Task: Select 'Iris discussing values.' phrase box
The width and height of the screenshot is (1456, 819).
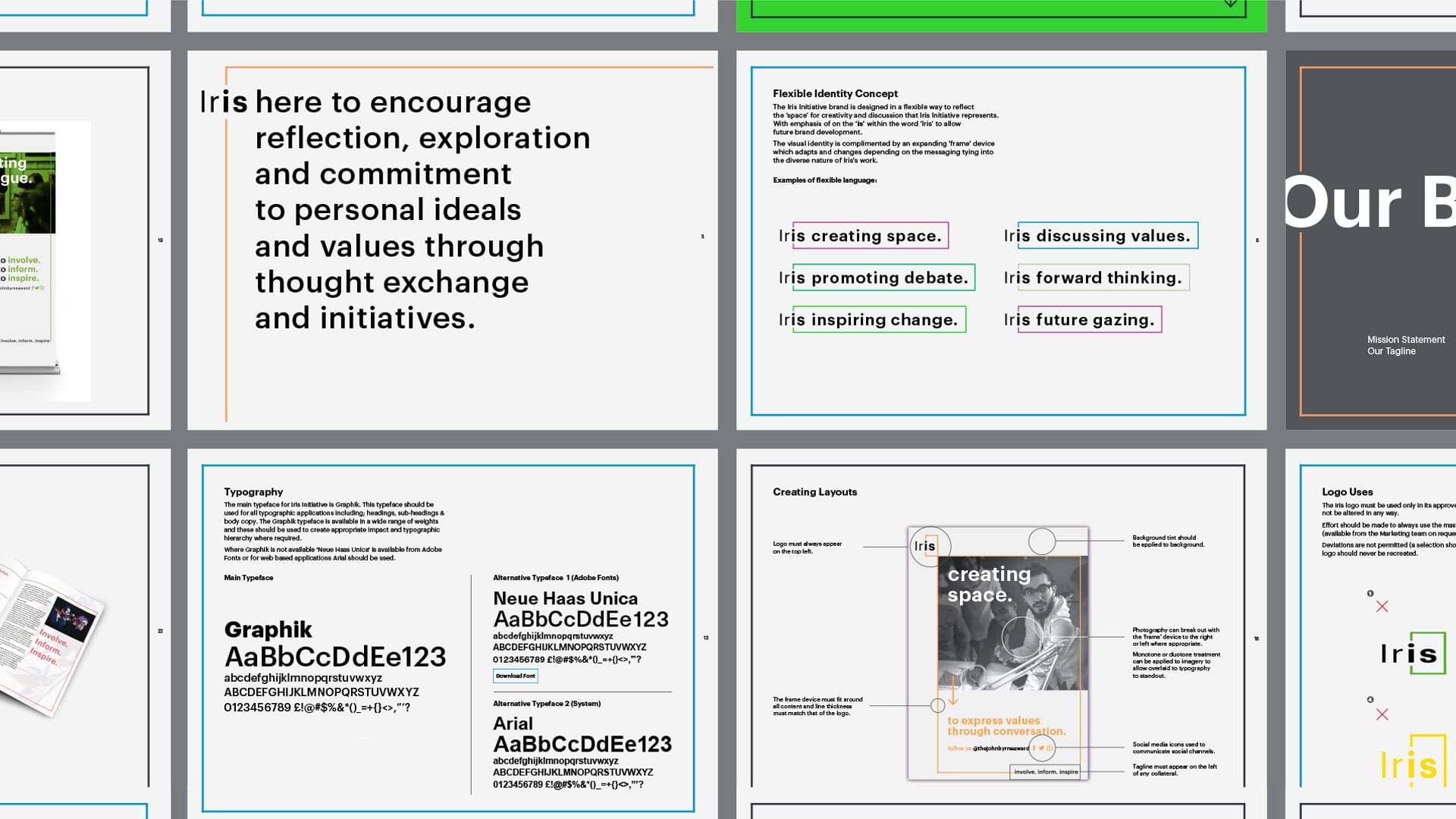Action: pyautogui.click(x=1107, y=236)
